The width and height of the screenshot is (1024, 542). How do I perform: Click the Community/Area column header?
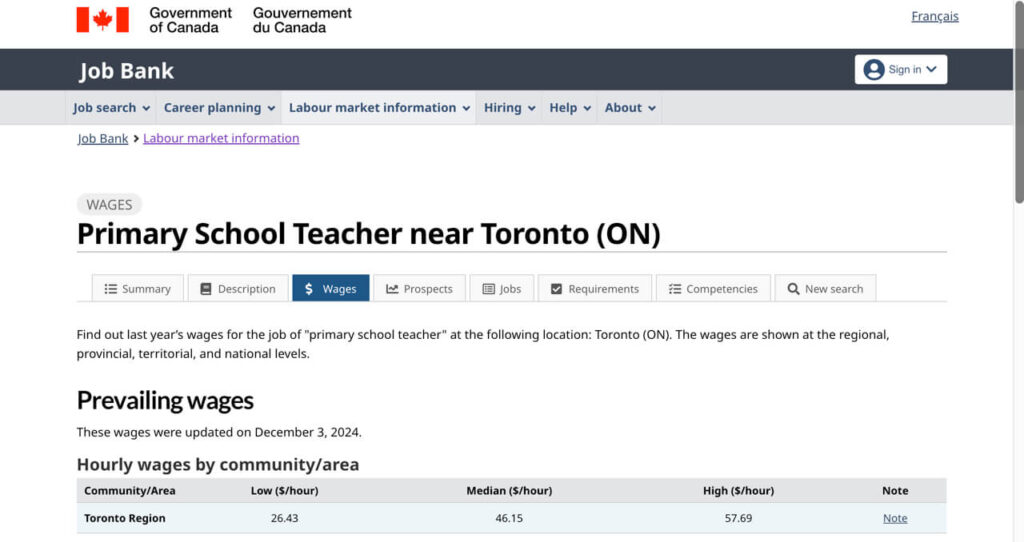(129, 490)
